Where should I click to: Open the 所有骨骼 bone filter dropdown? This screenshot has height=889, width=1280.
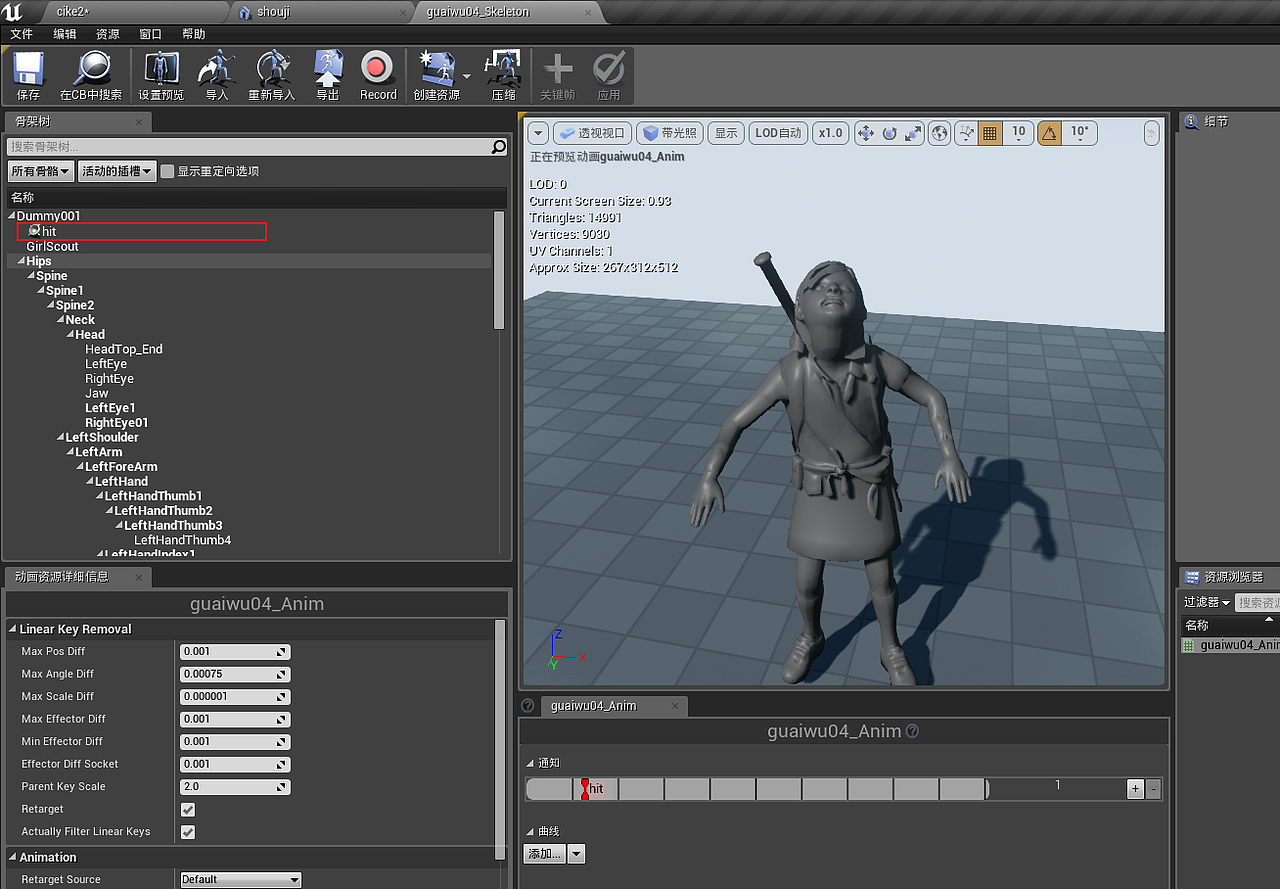point(41,171)
